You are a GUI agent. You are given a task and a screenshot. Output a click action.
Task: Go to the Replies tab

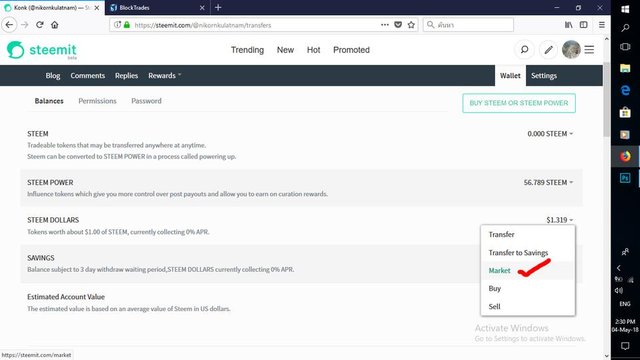click(x=127, y=76)
